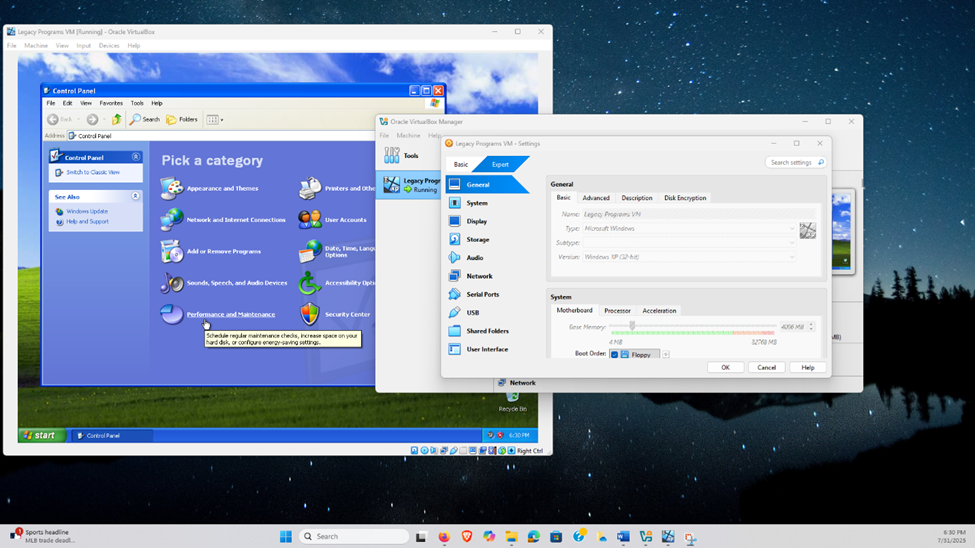Open the Storage settings section

(x=477, y=240)
